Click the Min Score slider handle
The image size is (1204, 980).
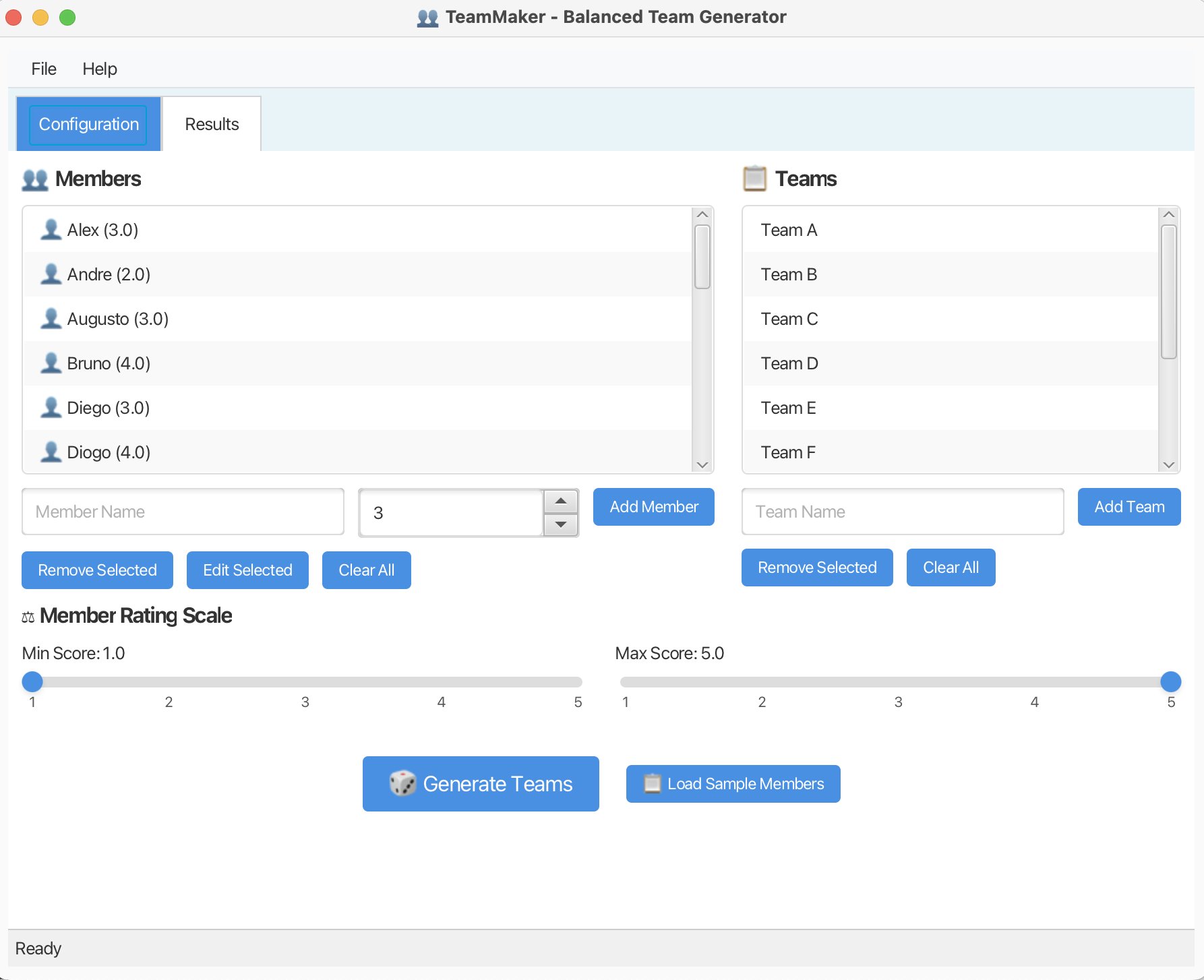click(x=32, y=682)
